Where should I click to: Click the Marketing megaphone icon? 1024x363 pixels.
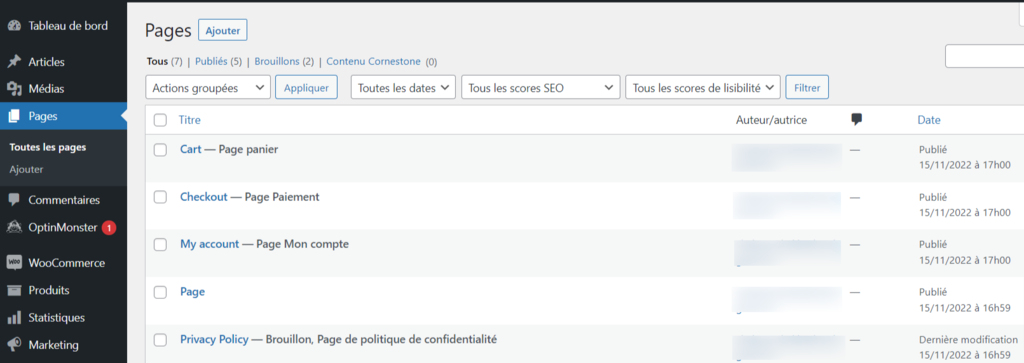pyautogui.click(x=14, y=345)
